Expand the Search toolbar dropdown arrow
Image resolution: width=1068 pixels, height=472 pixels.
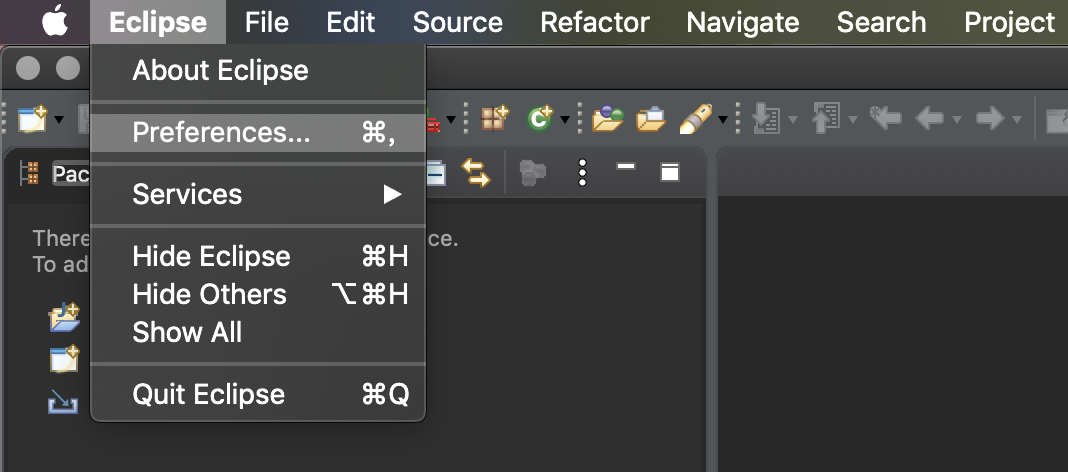coord(721,121)
